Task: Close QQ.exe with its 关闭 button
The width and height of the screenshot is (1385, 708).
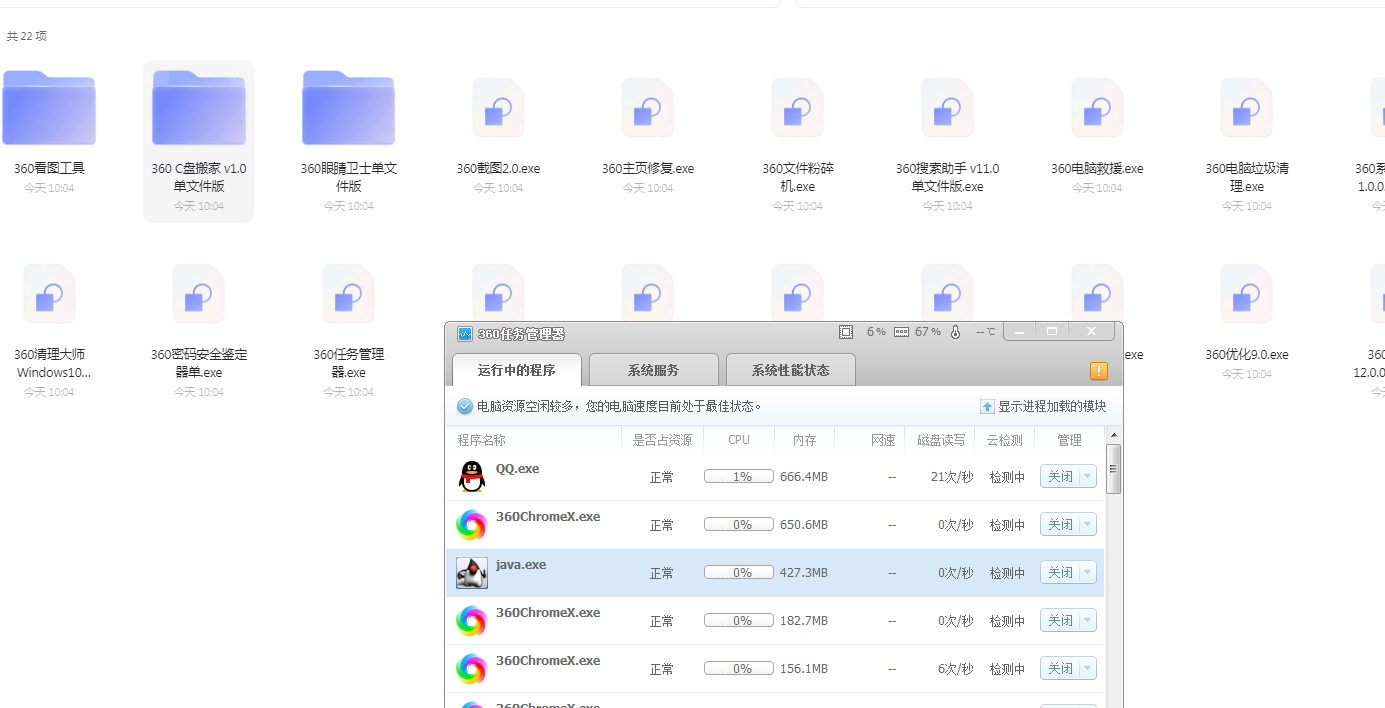Action: click(1060, 477)
